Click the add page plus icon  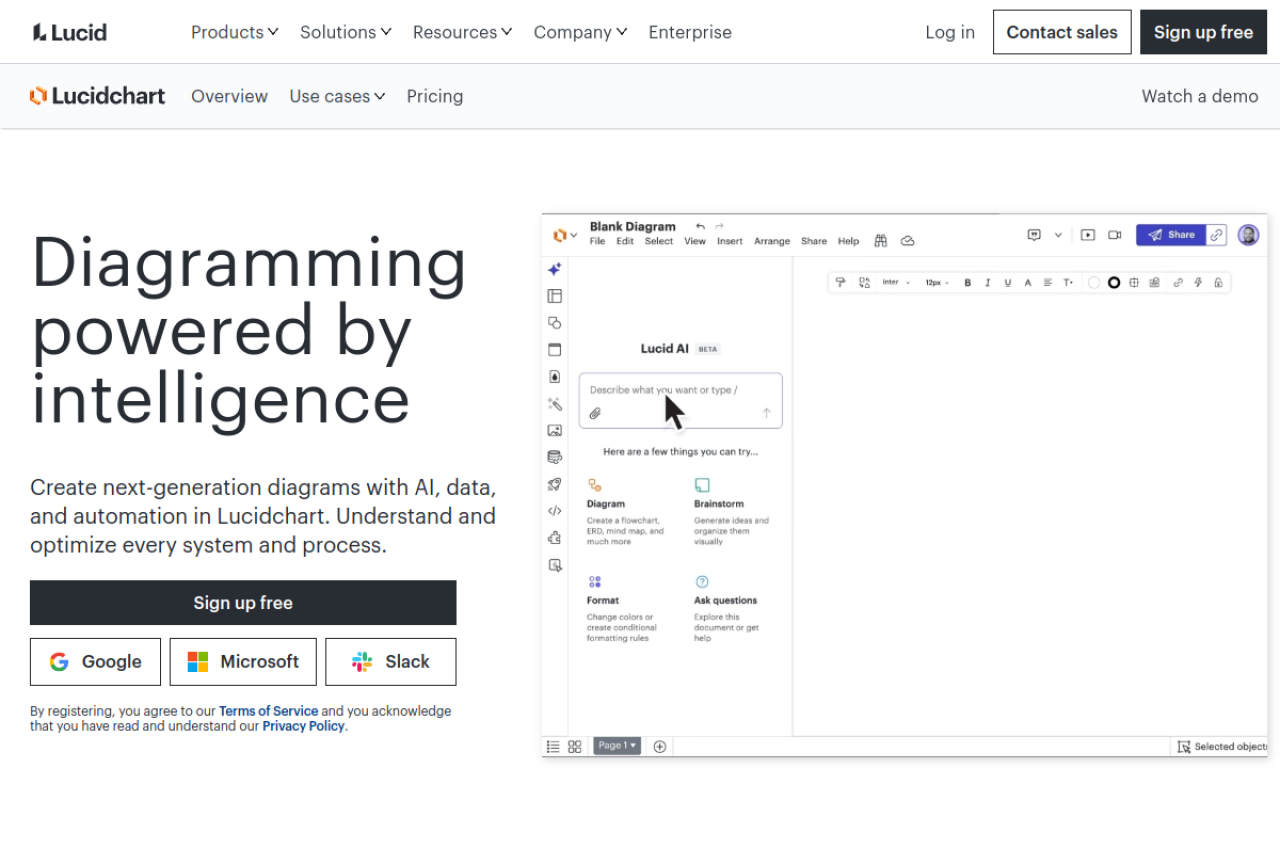point(660,746)
